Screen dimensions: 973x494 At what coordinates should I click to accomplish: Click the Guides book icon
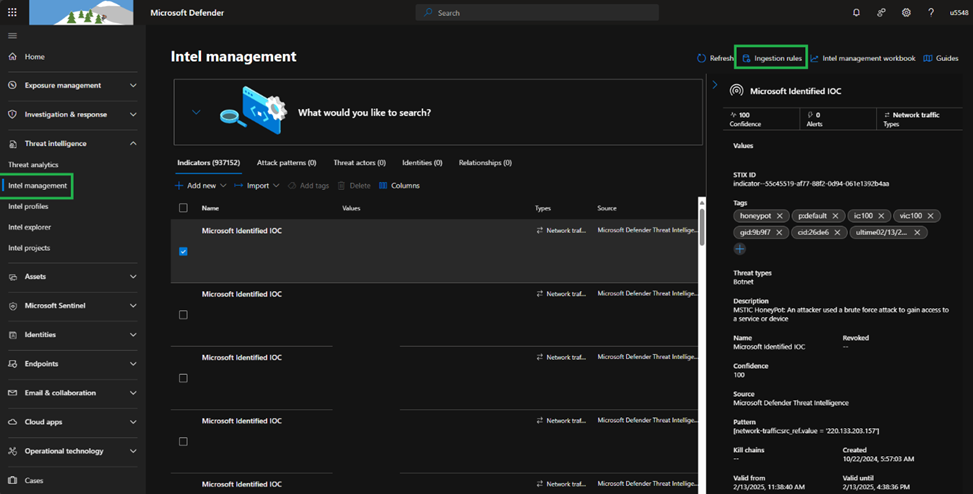coord(928,58)
